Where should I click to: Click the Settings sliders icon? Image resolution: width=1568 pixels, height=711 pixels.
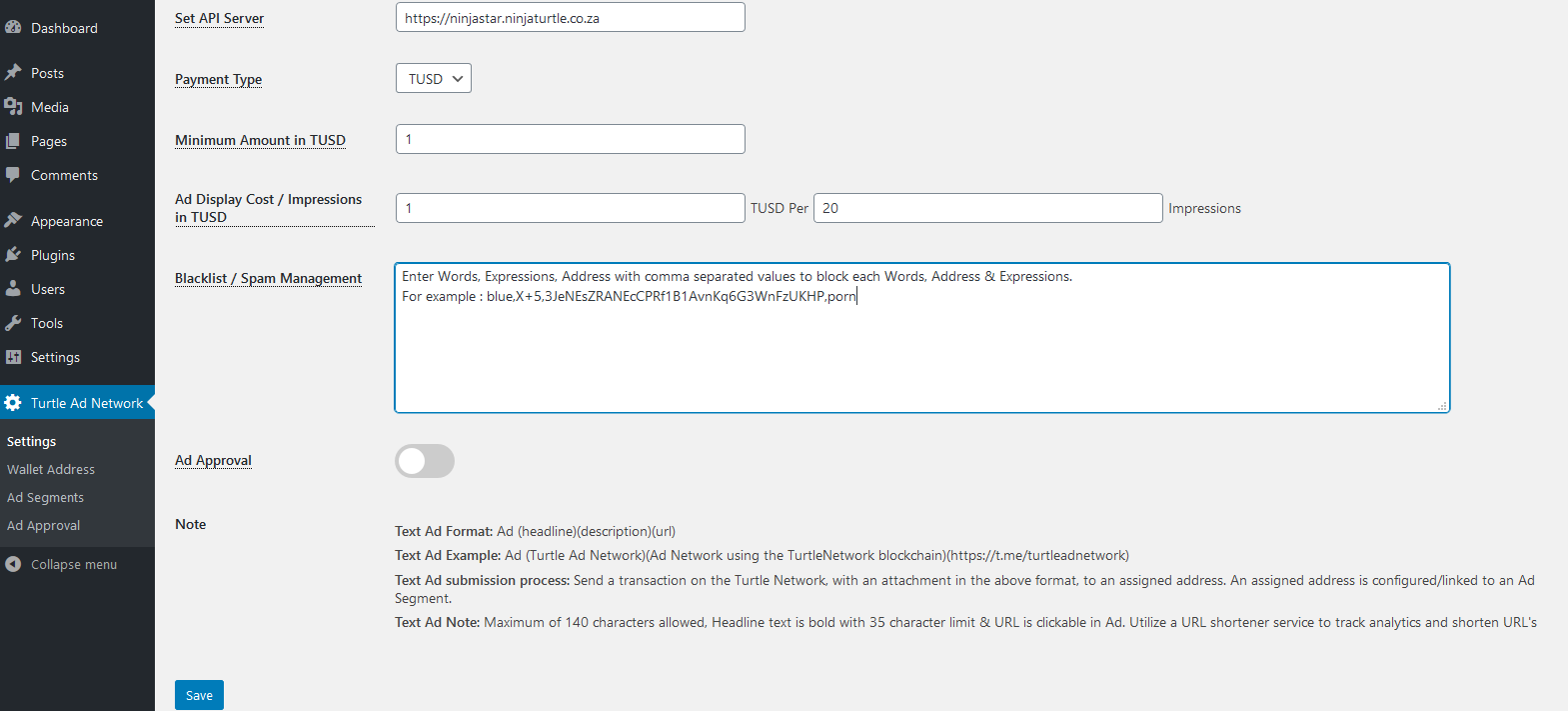point(13,357)
